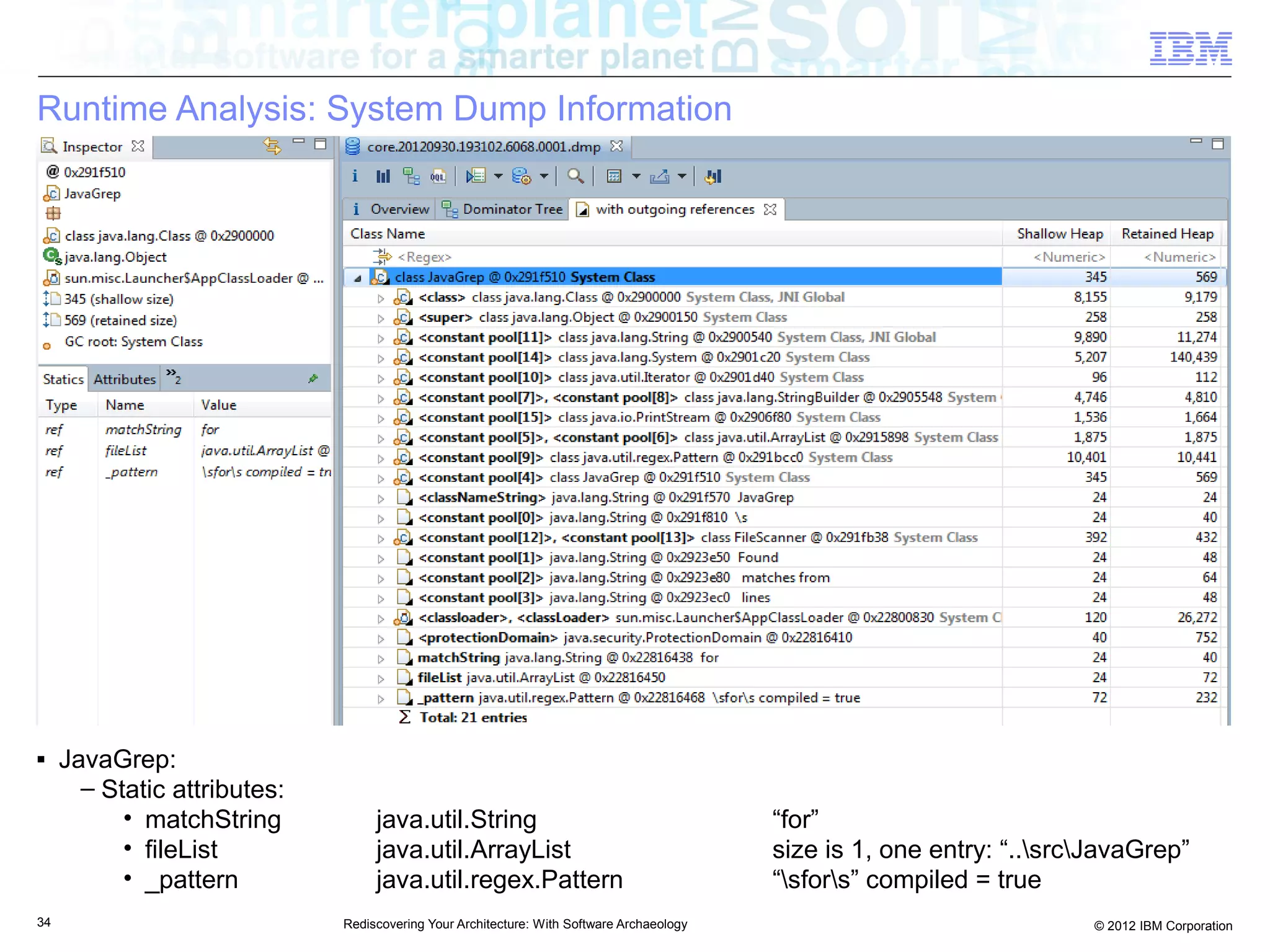1270x952 pixels.
Task: Click the magnifier Find Object icon
Action: (x=575, y=177)
